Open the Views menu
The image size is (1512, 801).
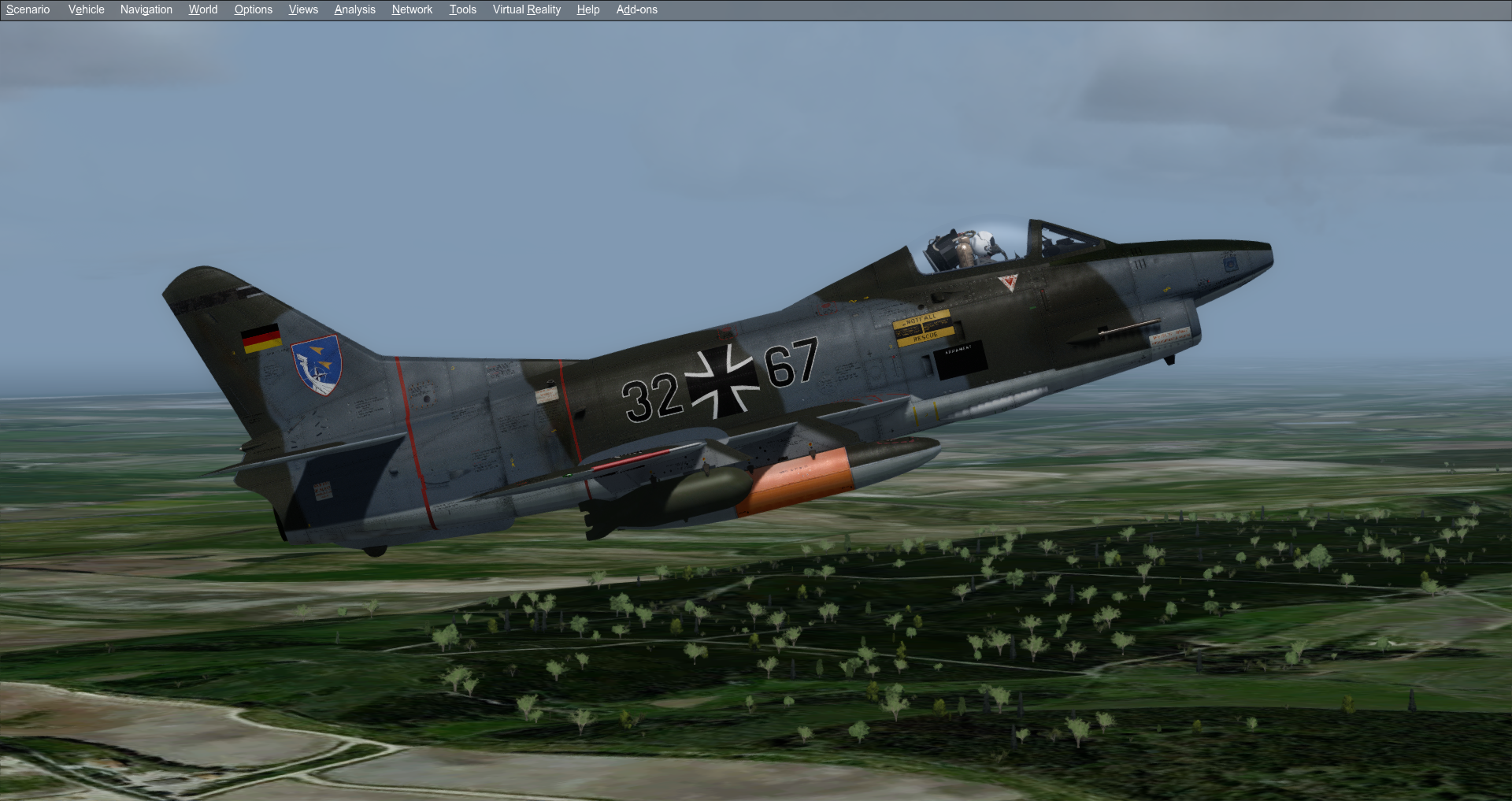303,9
